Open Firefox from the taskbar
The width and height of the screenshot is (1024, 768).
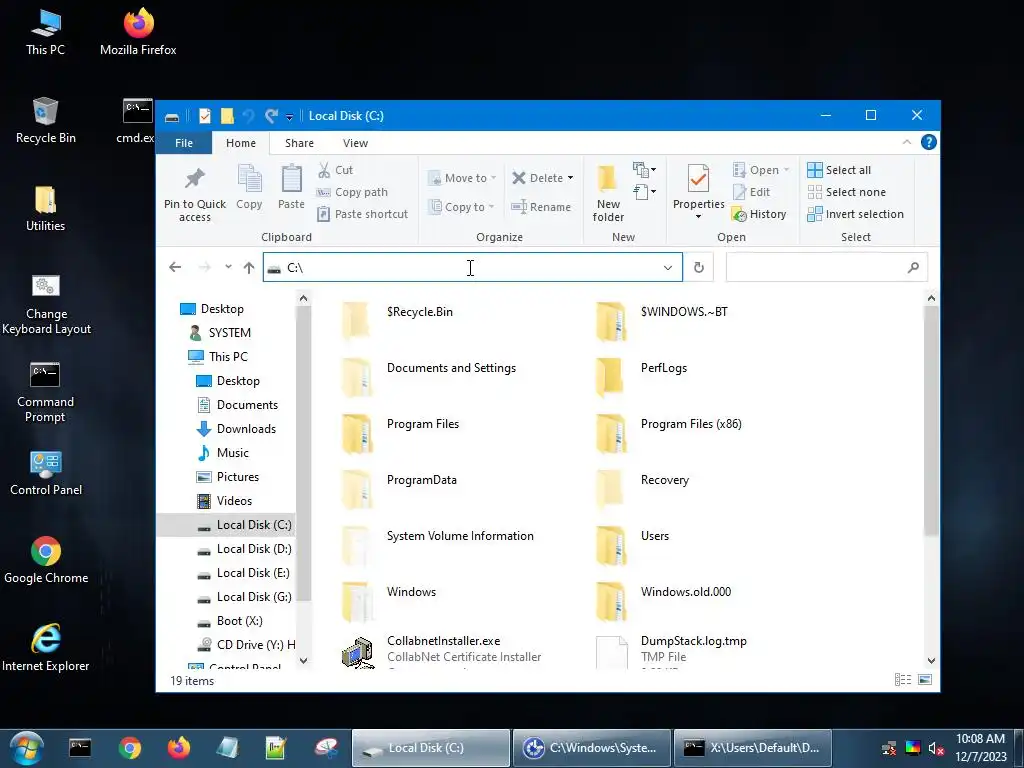click(x=179, y=748)
